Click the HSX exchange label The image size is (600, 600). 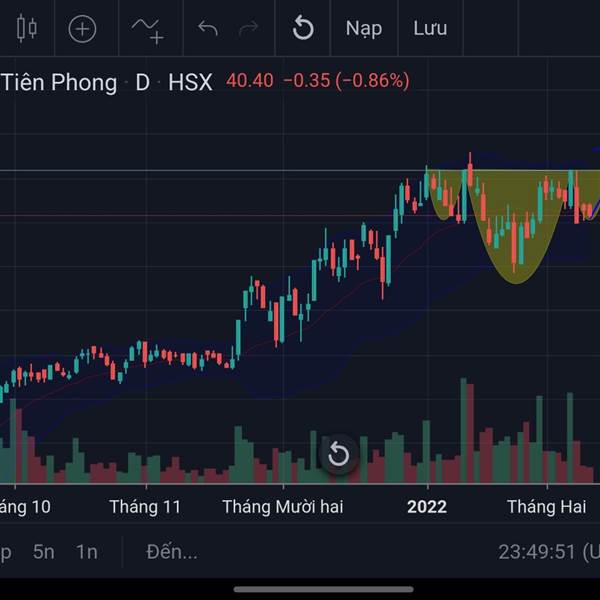click(x=190, y=82)
